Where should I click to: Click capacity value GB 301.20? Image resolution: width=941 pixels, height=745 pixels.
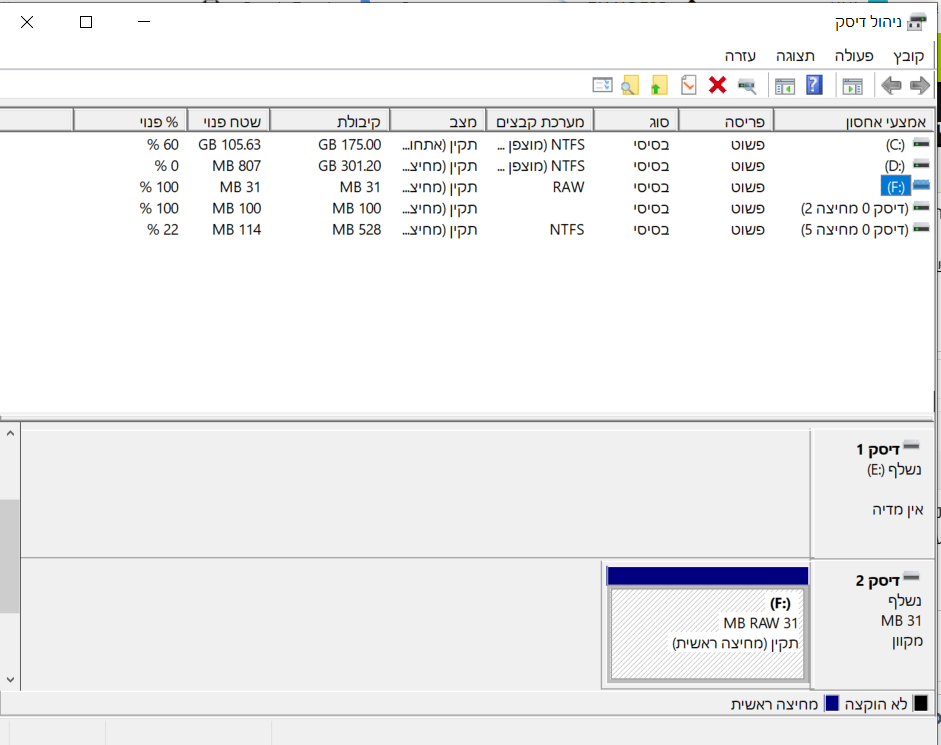tap(349, 166)
